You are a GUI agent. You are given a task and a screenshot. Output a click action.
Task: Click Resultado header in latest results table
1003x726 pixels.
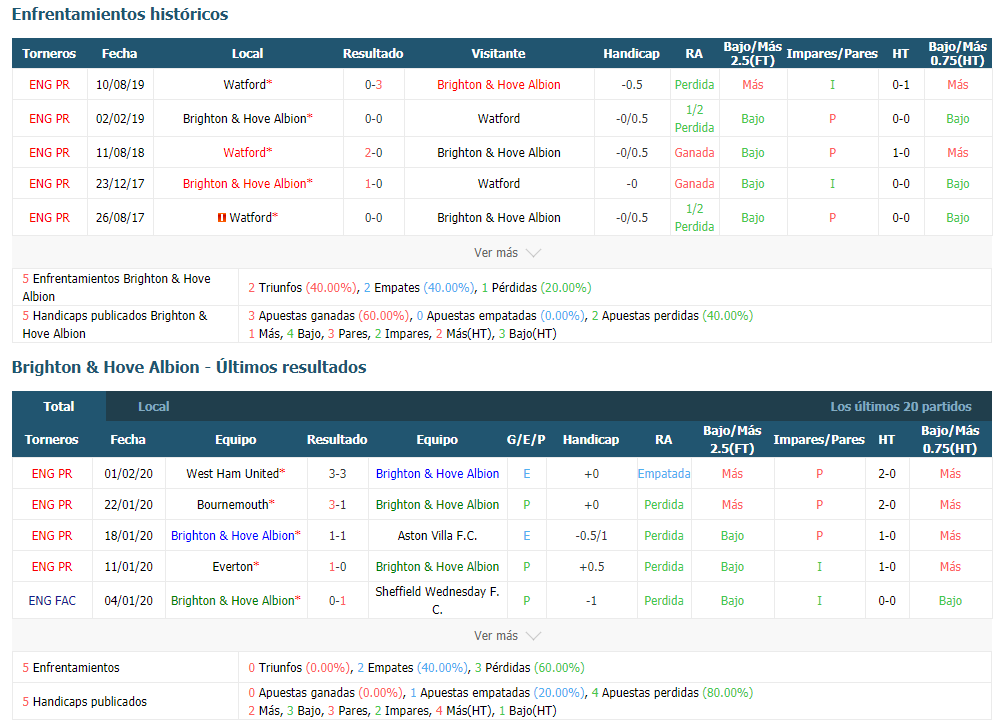coord(337,439)
